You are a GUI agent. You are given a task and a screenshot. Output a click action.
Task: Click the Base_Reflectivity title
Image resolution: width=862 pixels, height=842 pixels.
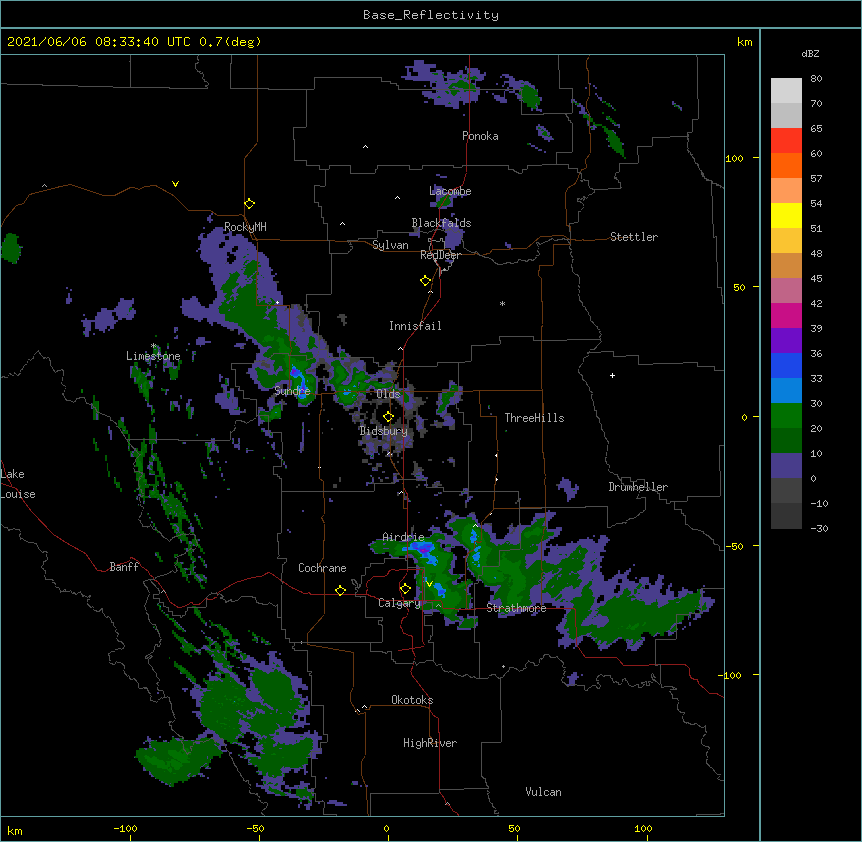click(x=431, y=15)
